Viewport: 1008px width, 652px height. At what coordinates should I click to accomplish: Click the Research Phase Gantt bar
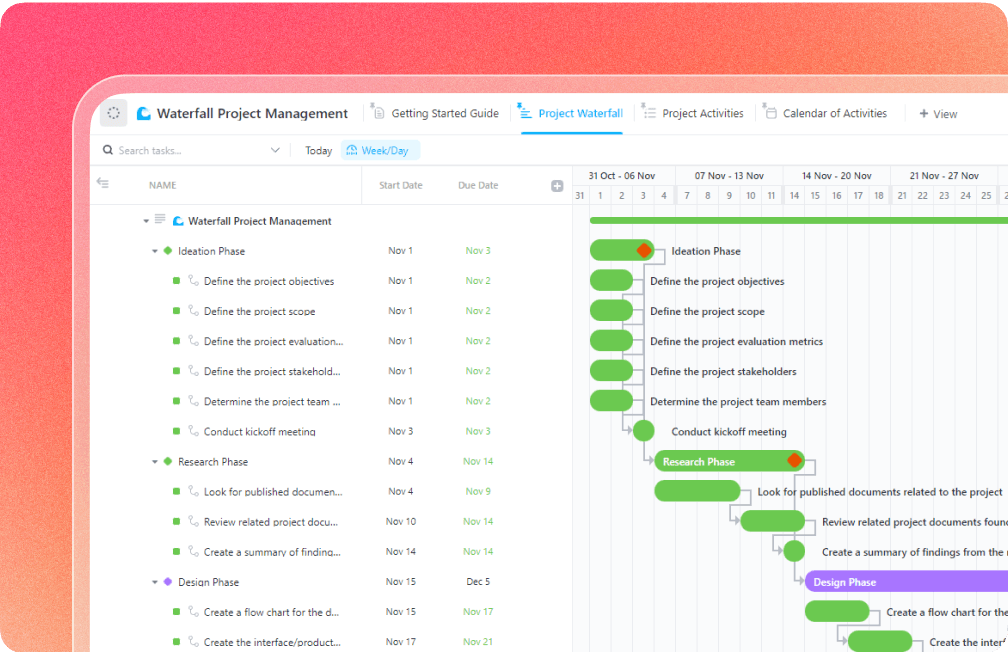click(x=729, y=461)
